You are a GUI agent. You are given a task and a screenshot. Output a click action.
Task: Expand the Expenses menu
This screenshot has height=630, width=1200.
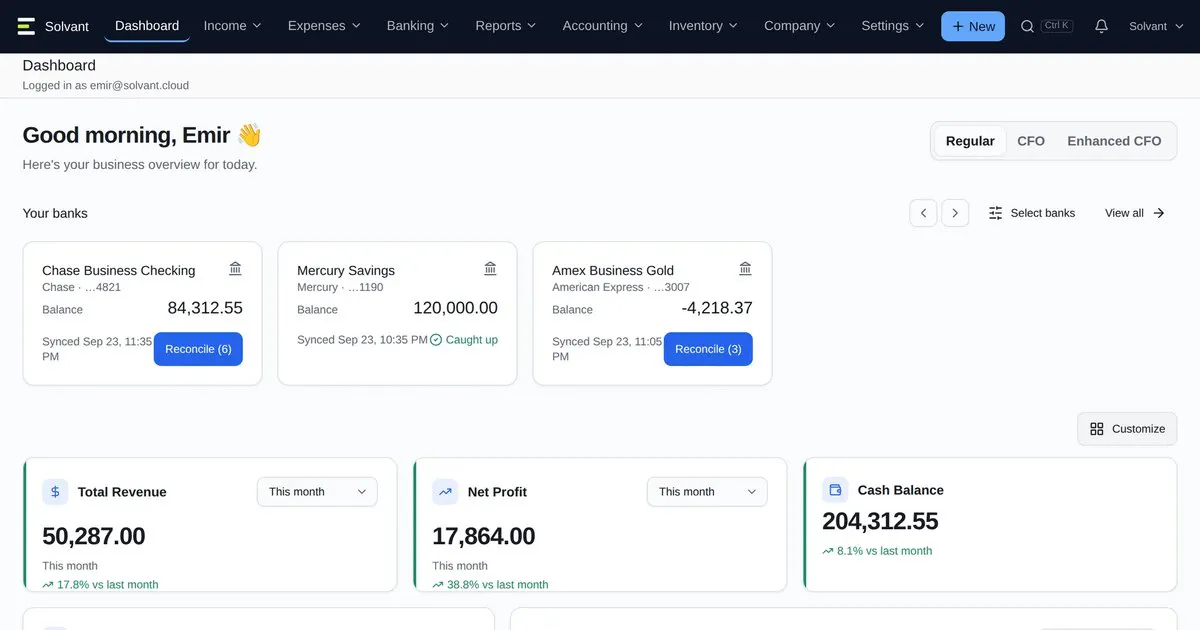click(326, 26)
